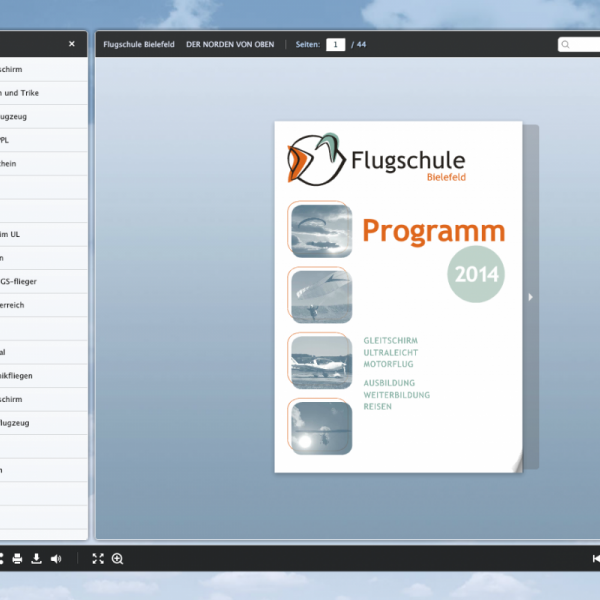The height and width of the screenshot is (600, 600).
Task: Enter fullscreen mode with the expand icon
Action: click(98, 559)
